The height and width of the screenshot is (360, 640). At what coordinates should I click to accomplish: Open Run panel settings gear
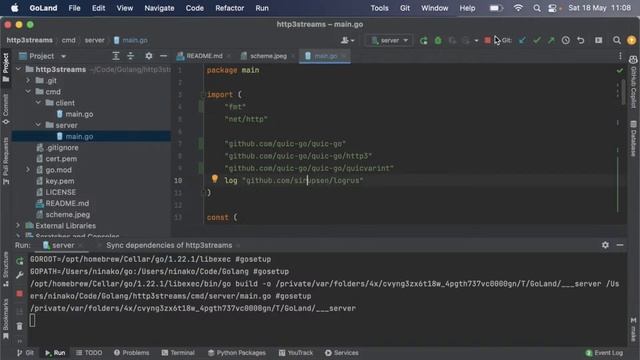605,245
